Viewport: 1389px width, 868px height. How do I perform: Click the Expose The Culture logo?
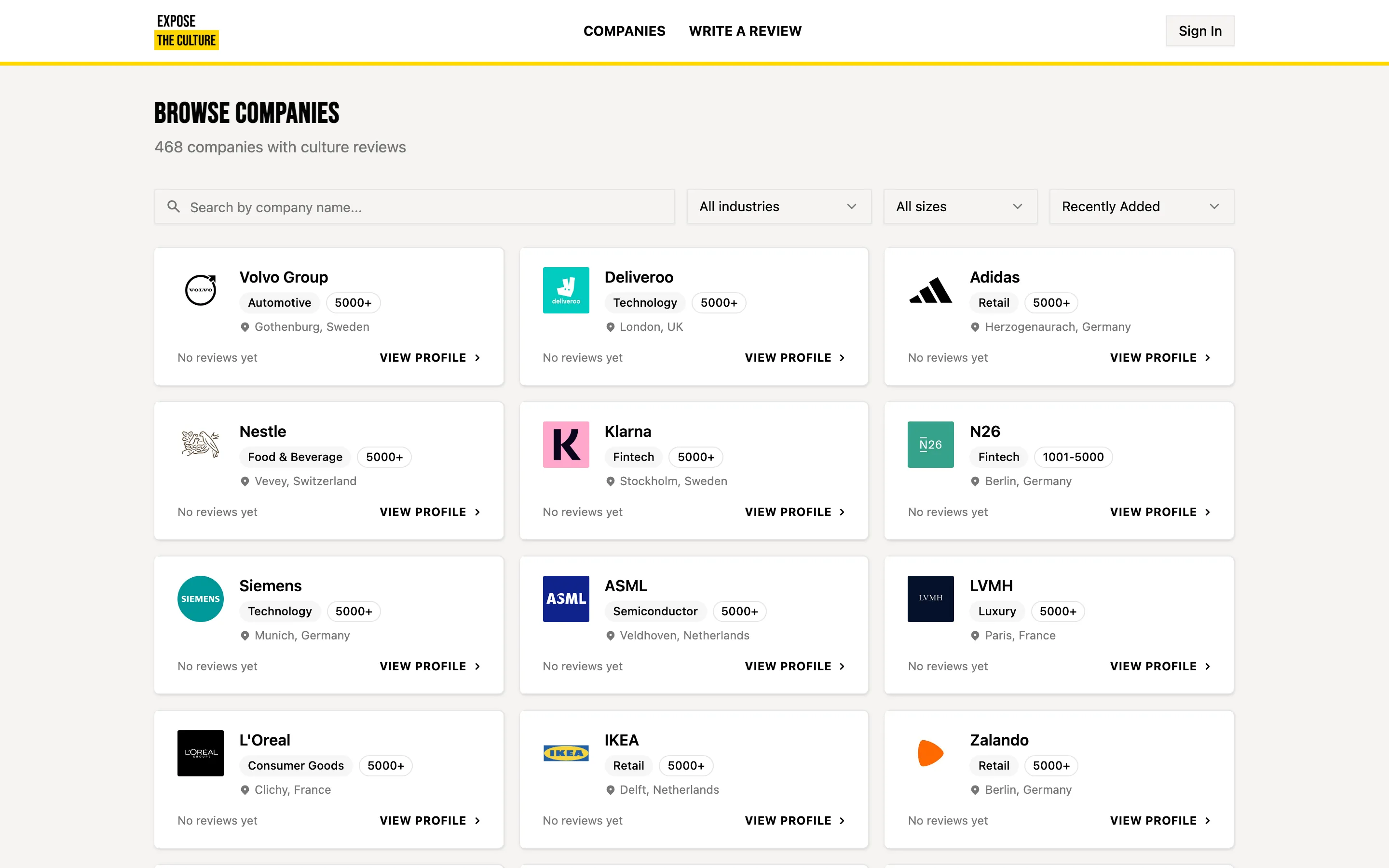point(186,31)
